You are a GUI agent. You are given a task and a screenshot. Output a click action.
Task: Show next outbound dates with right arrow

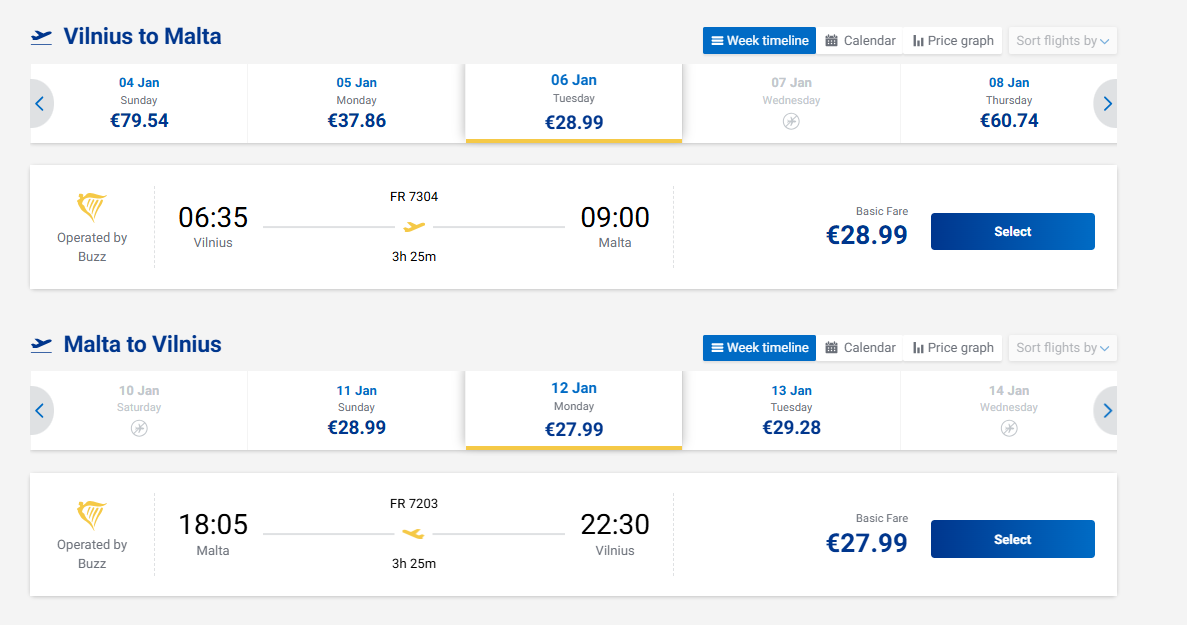point(1107,104)
